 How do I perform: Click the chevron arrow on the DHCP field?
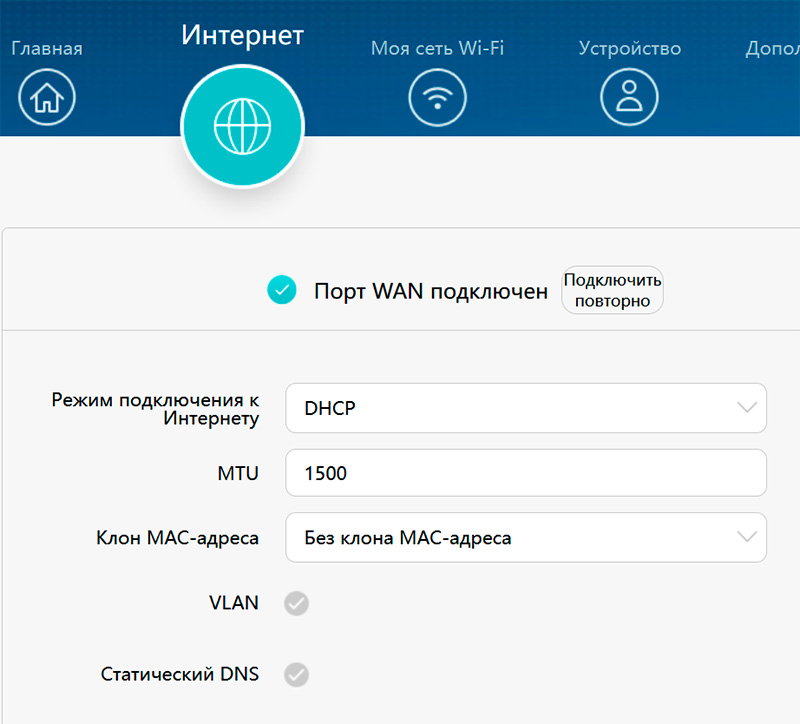pos(746,408)
